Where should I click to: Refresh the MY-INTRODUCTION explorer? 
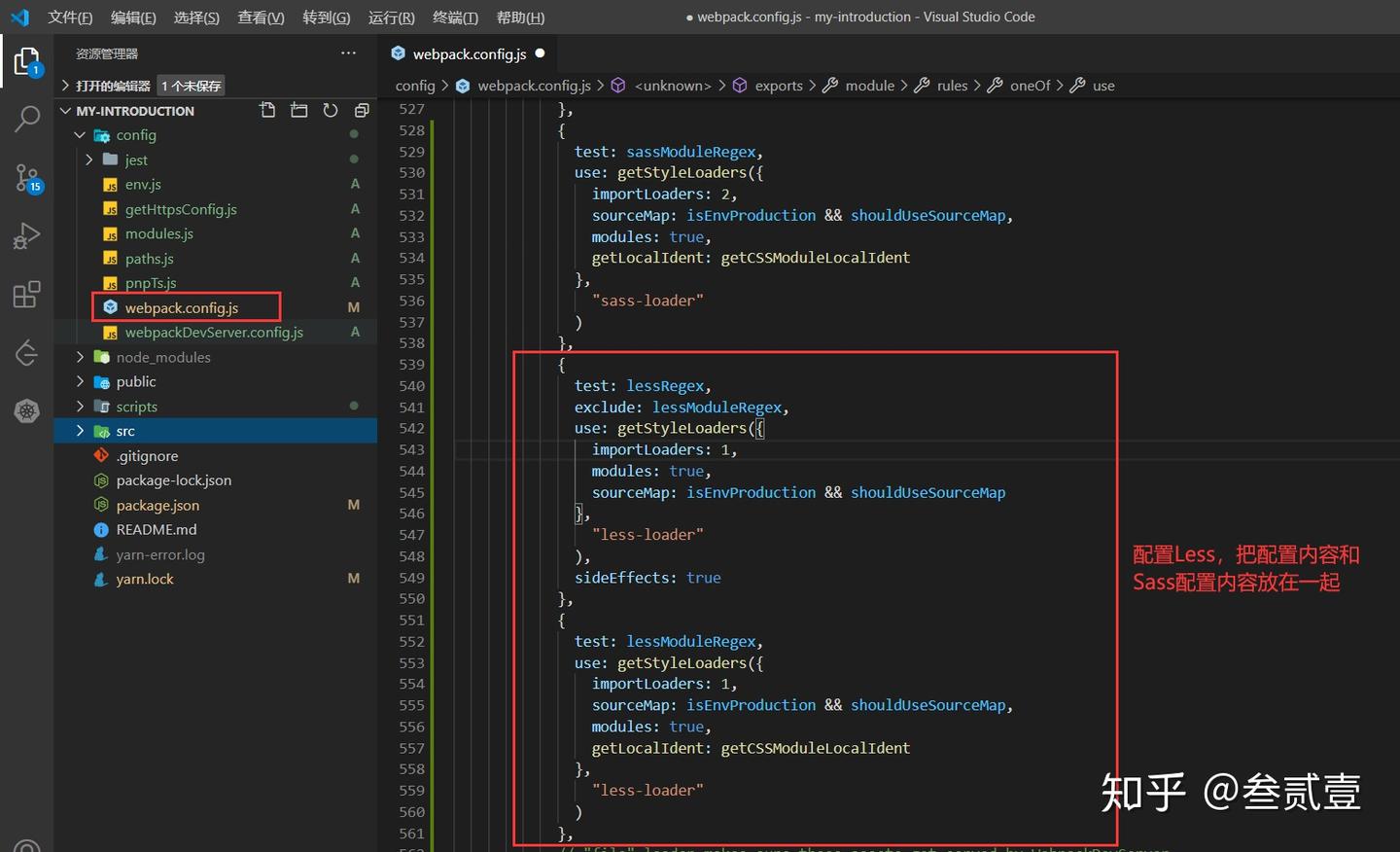(x=331, y=110)
